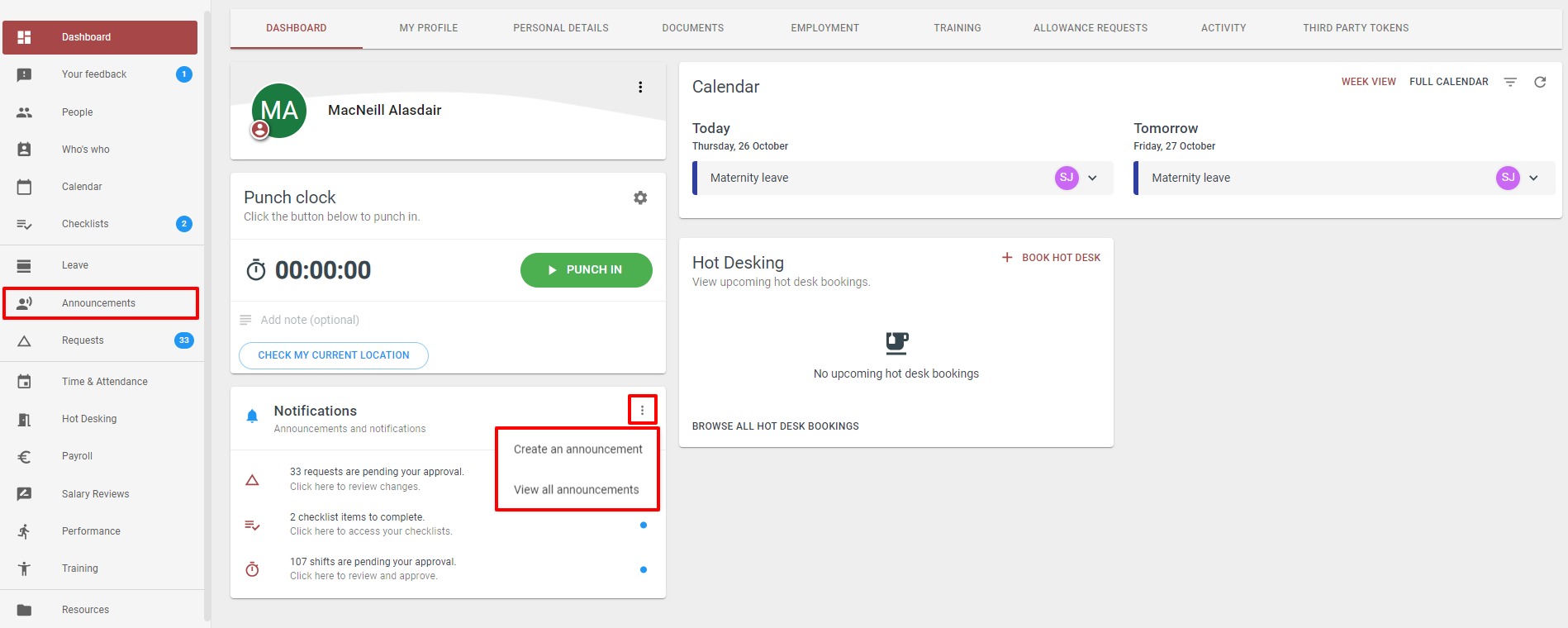Viewport: 1568px width, 628px height.
Task: Click SJ avatar on tomorrow's leave
Action: coord(1508,178)
